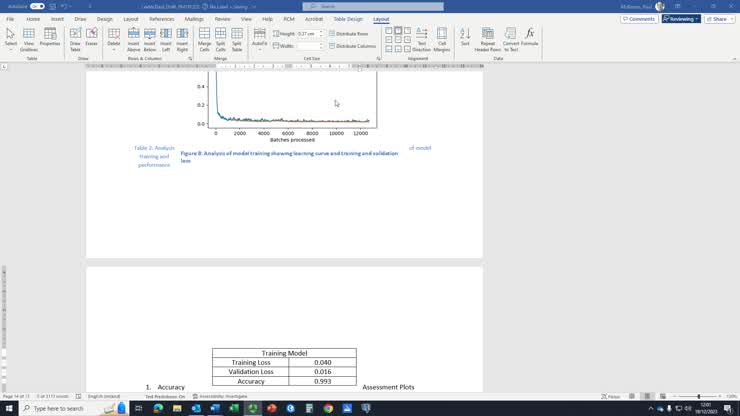Toggle Repeat Header Rows

488,38
